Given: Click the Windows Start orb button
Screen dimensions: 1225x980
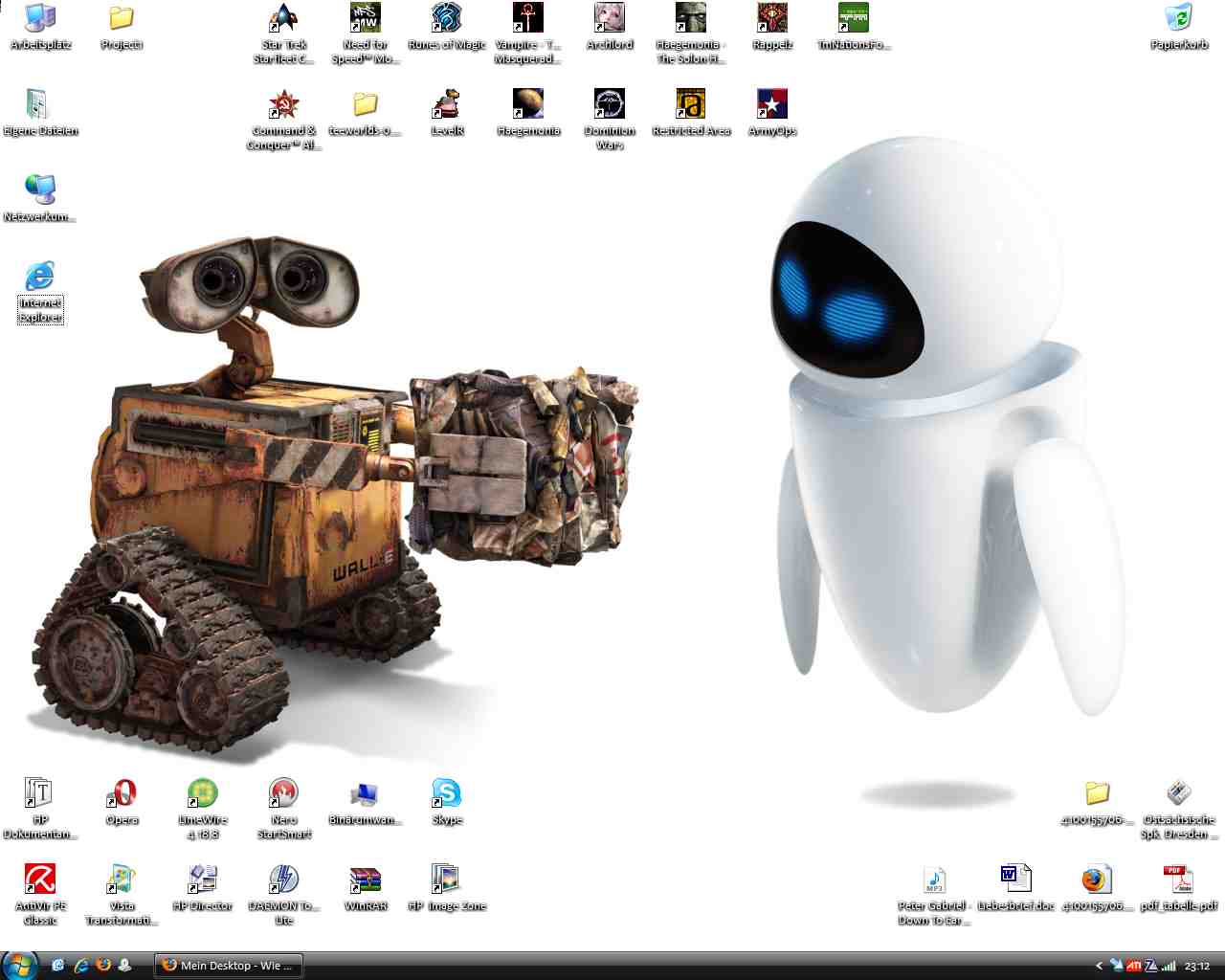Looking at the screenshot, I should click(19, 965).
